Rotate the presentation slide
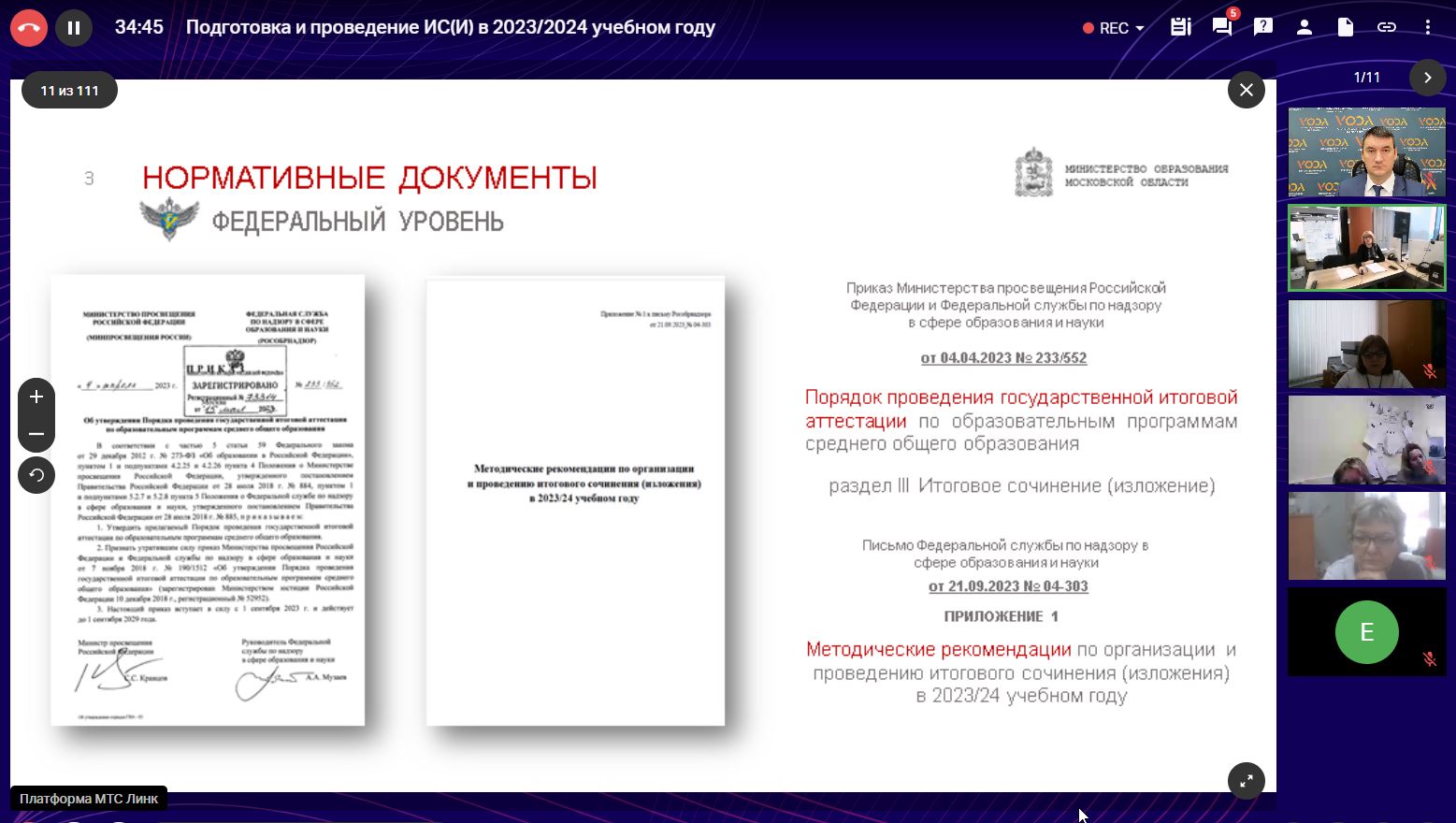Screen dimensions: 1456x823 pos(36,475)
